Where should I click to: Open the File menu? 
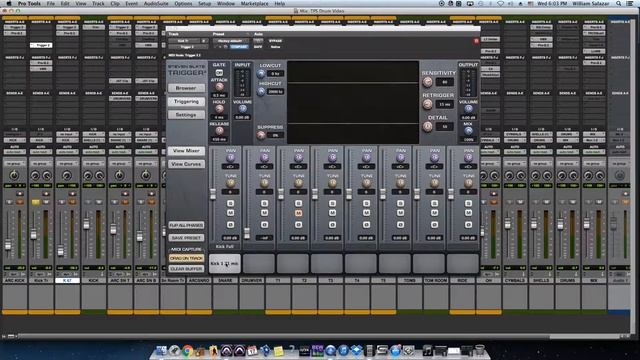point(51,3)
